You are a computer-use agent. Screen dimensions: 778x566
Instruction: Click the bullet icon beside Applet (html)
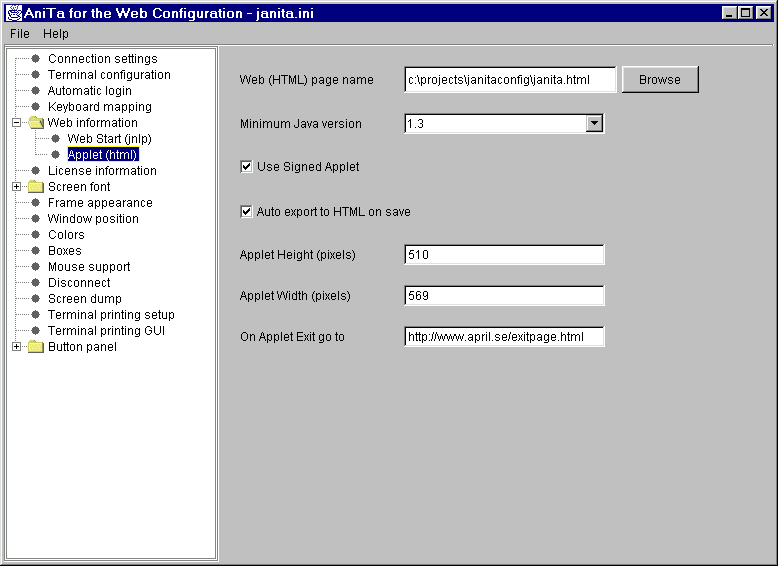point(56,154)
